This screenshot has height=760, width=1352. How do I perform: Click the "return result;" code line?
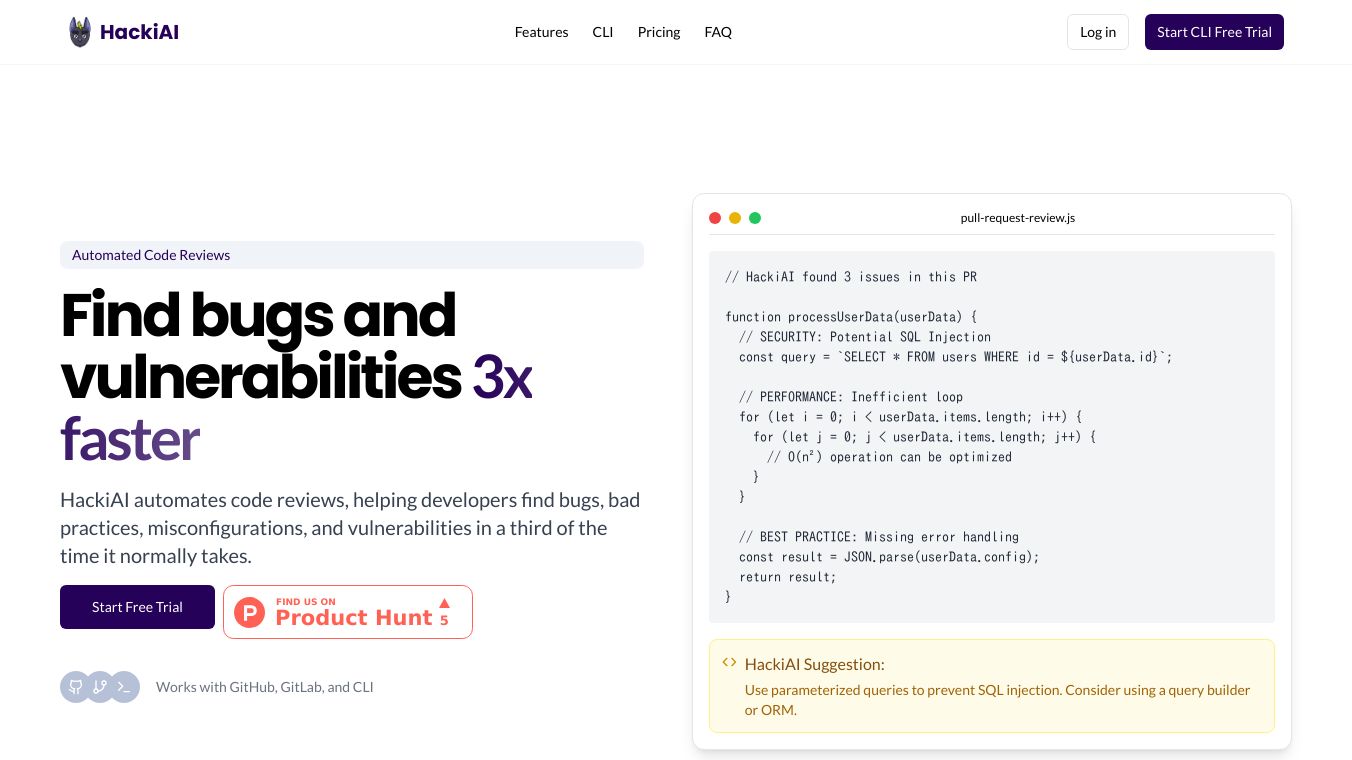click(x=788, y=577)
